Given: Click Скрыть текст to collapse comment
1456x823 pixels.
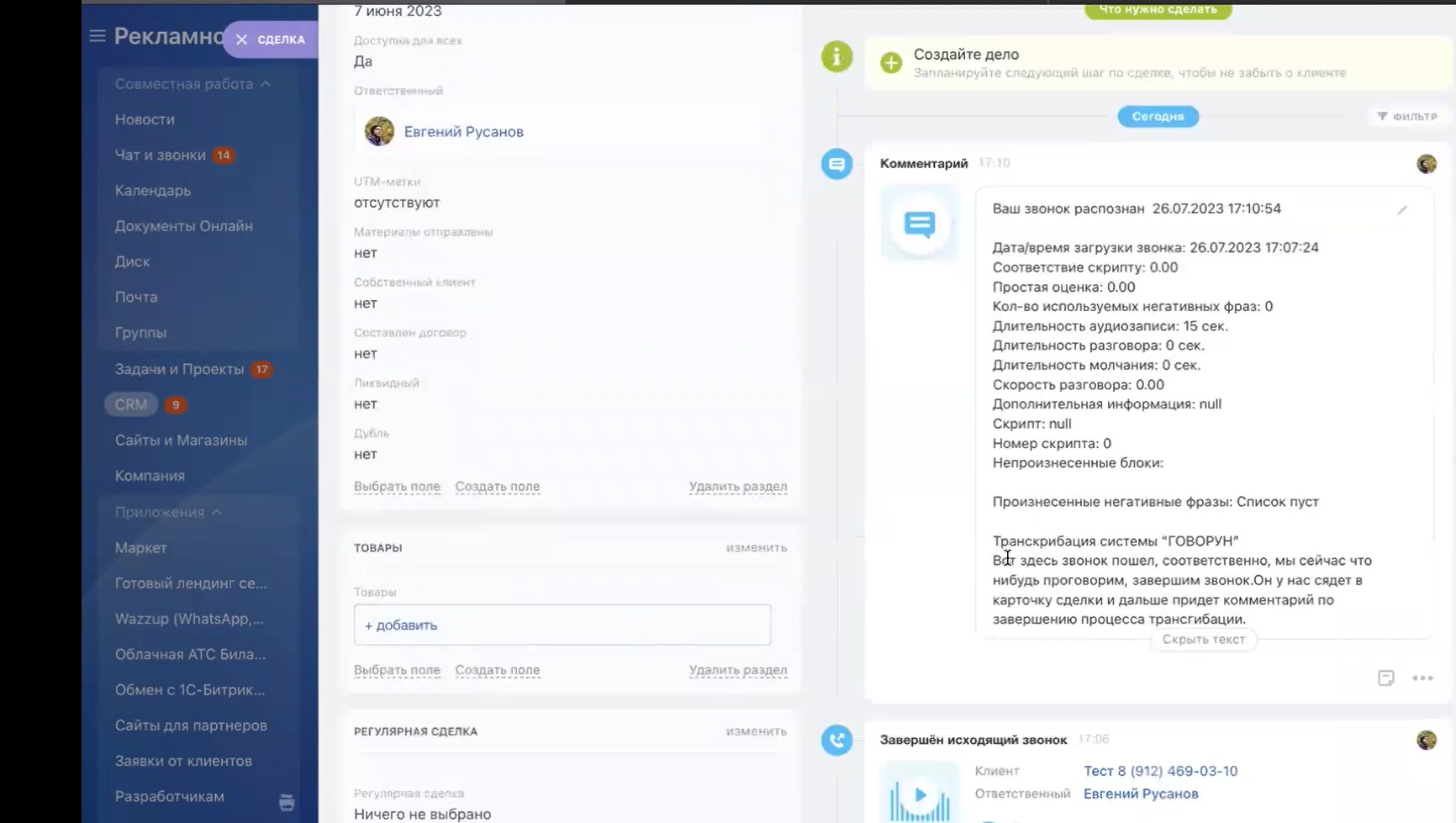Looking at the screenshot, I should (x=1203, y=640).
